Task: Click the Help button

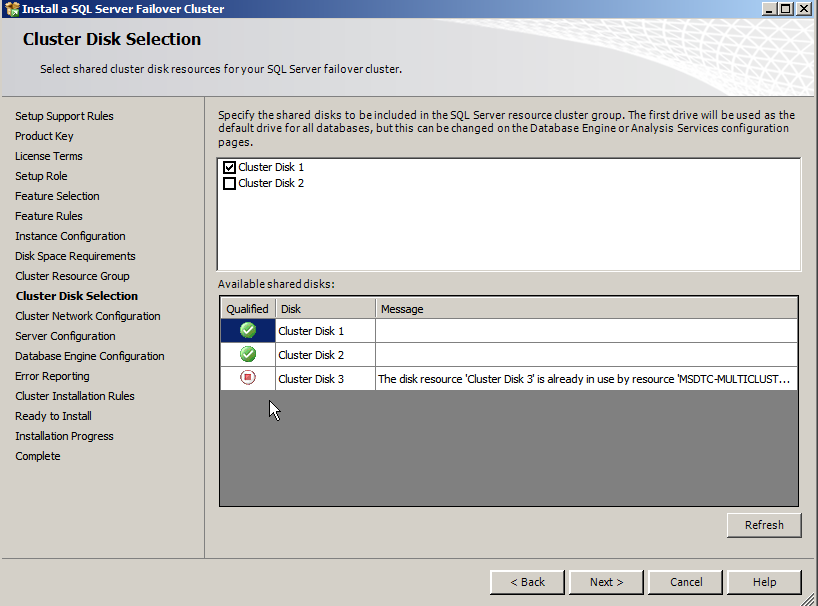Action: pos(764,581)
